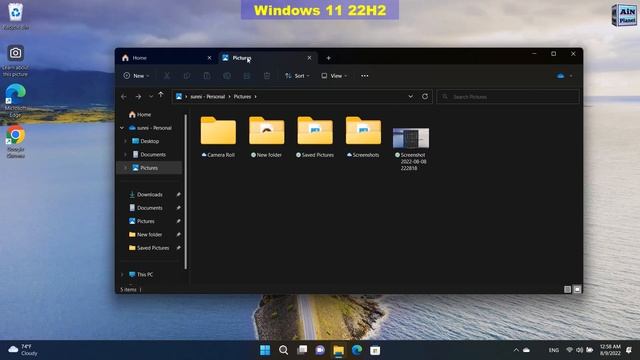
Task: Select the Pictures tab
Action: click(x=267, y=58)
